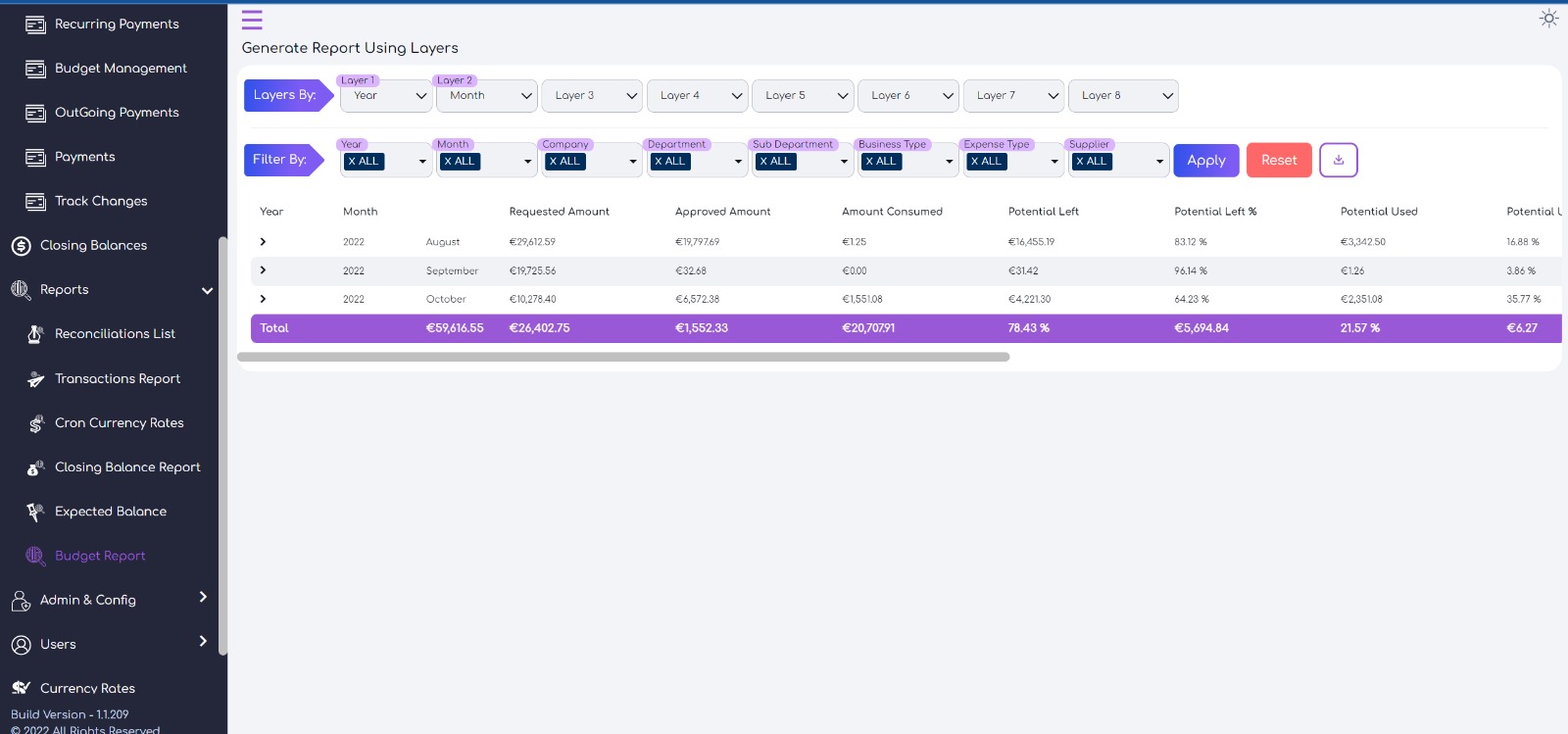Click the Closing Balances dollar icon
Screen dimensions: 1568x734
coord(21,246)
